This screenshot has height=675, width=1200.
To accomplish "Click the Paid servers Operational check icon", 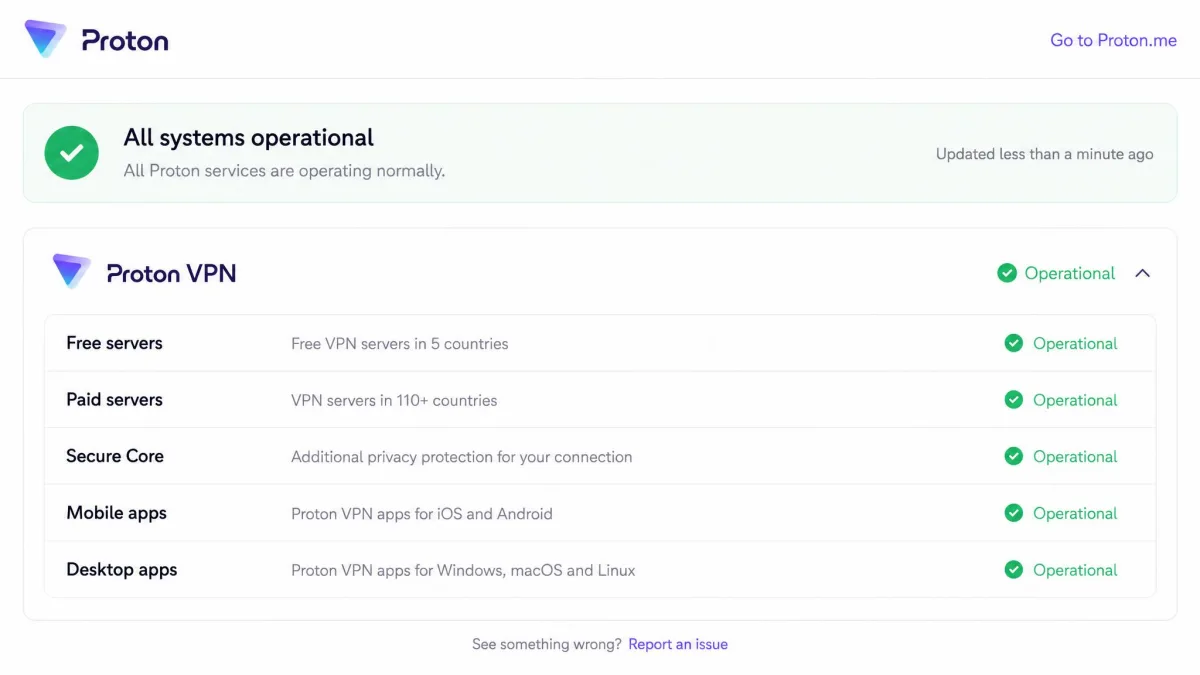I will [x=1014, y=400].
